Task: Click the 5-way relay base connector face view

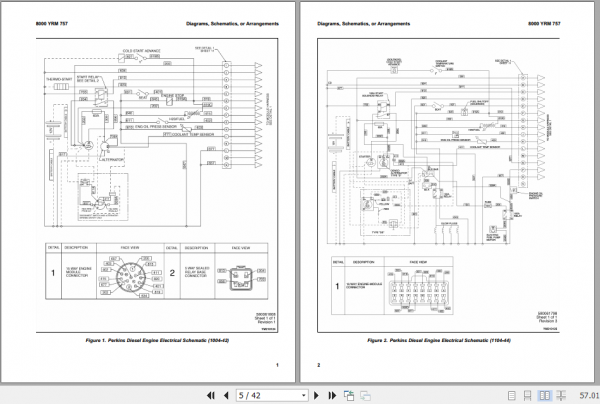Action: [x=240, y=278]
